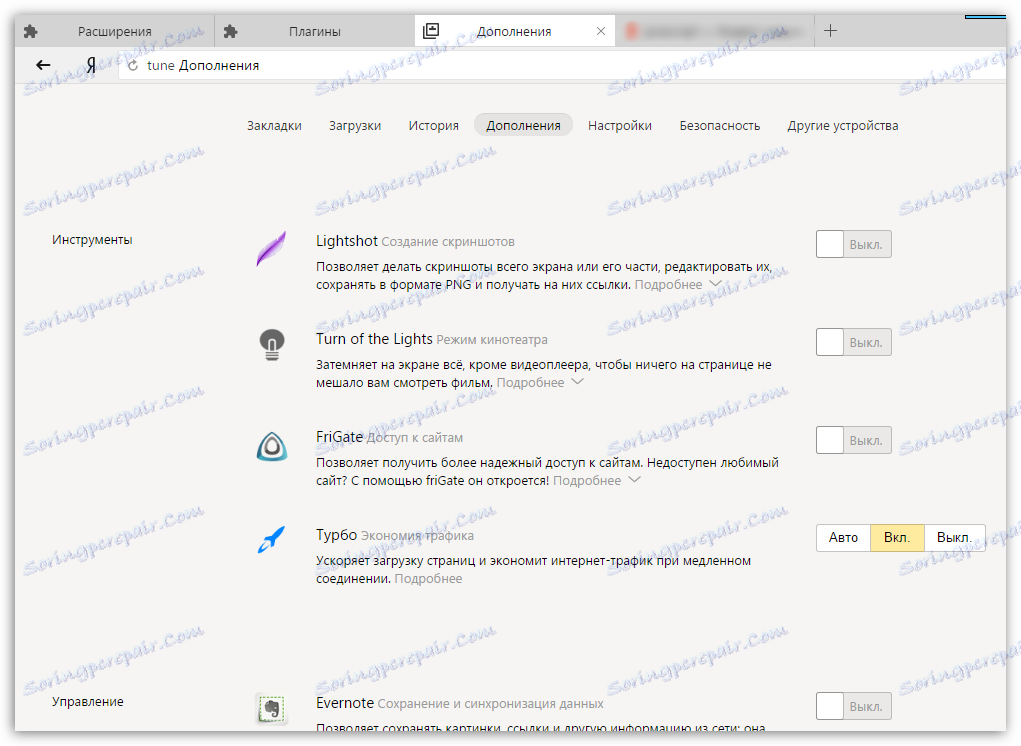This screenshot has height=746, width=1021.
Task: Open the Закладки section
Action: (274, 126)
